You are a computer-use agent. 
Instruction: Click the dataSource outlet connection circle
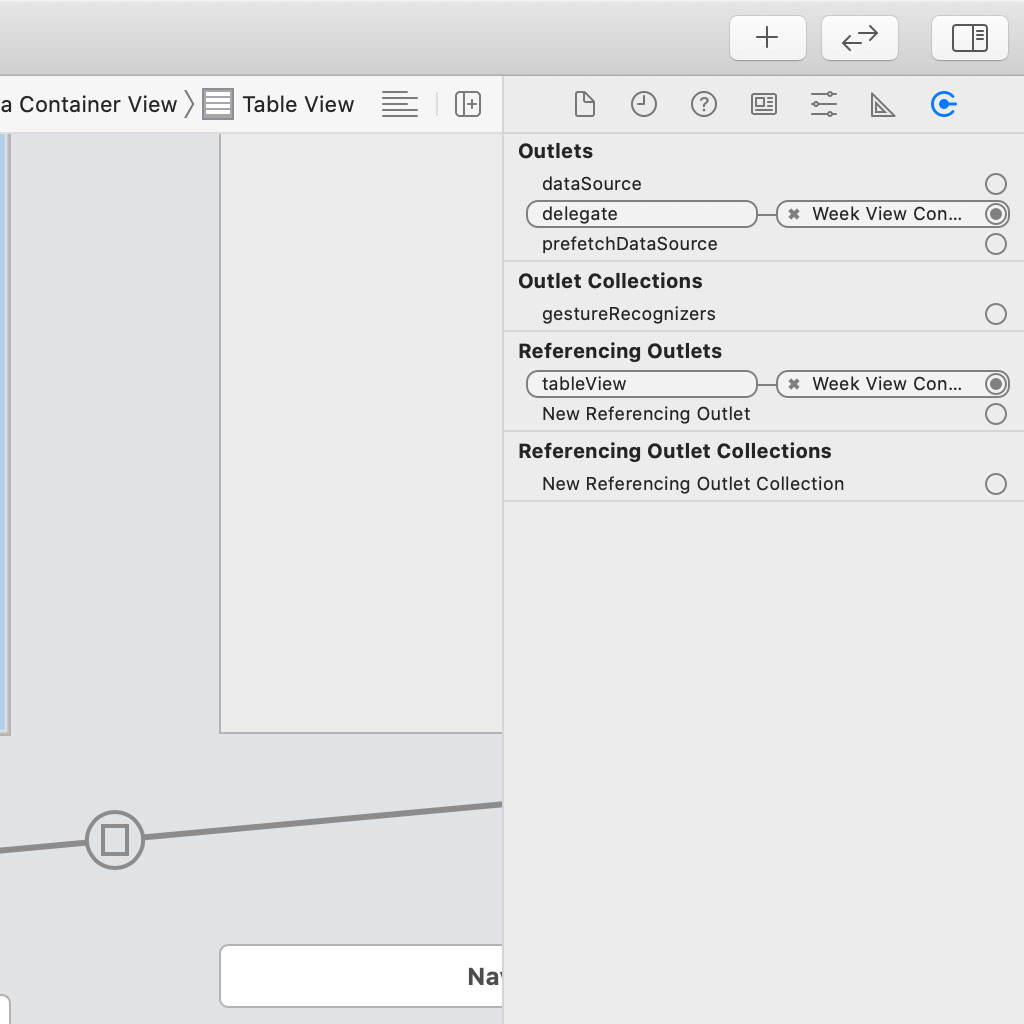tap(995, 184)
